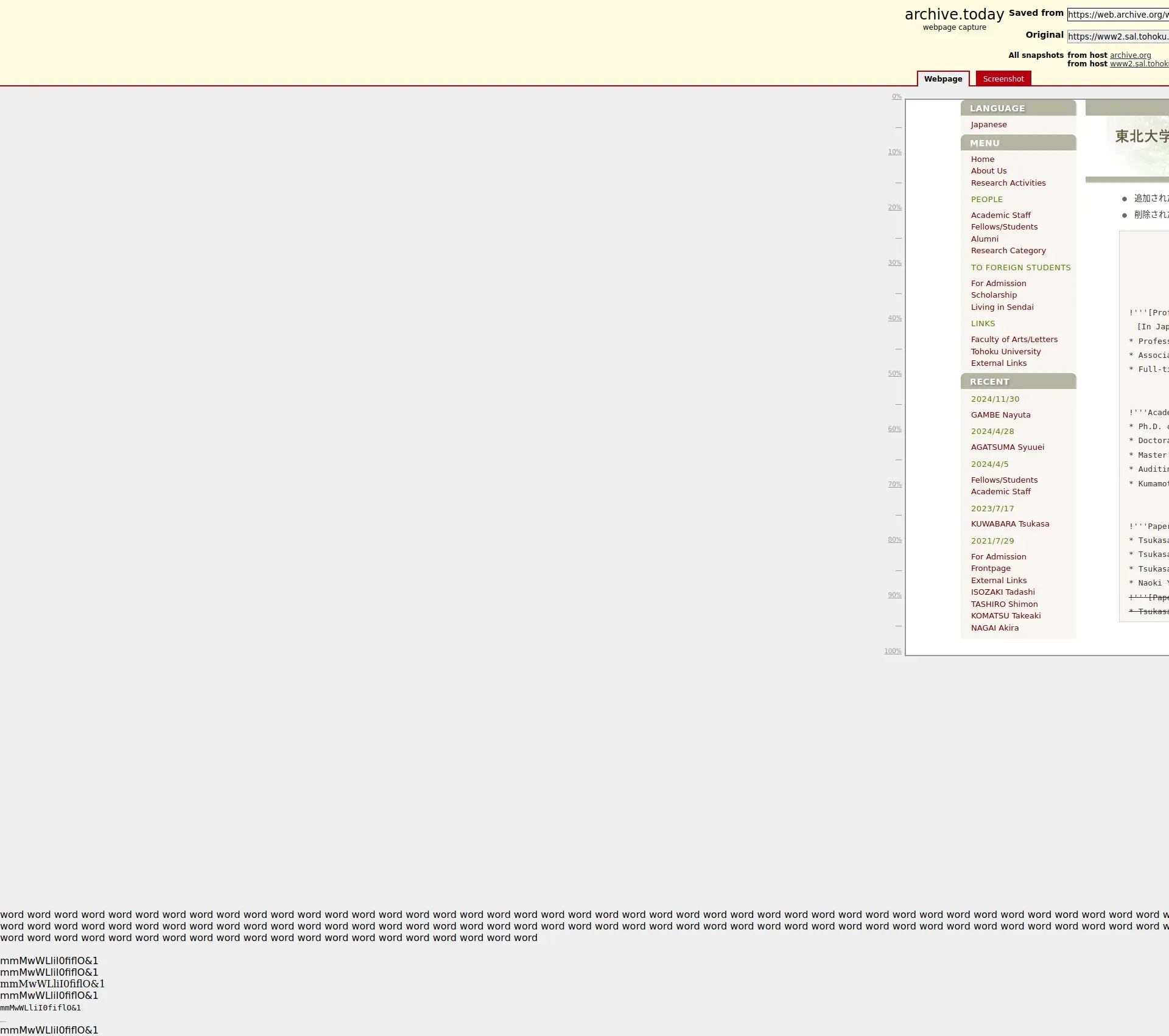1169x1036 pixels.
Task: Open the recent GAMBE Nayuta entry
Action: point(1000,415)
